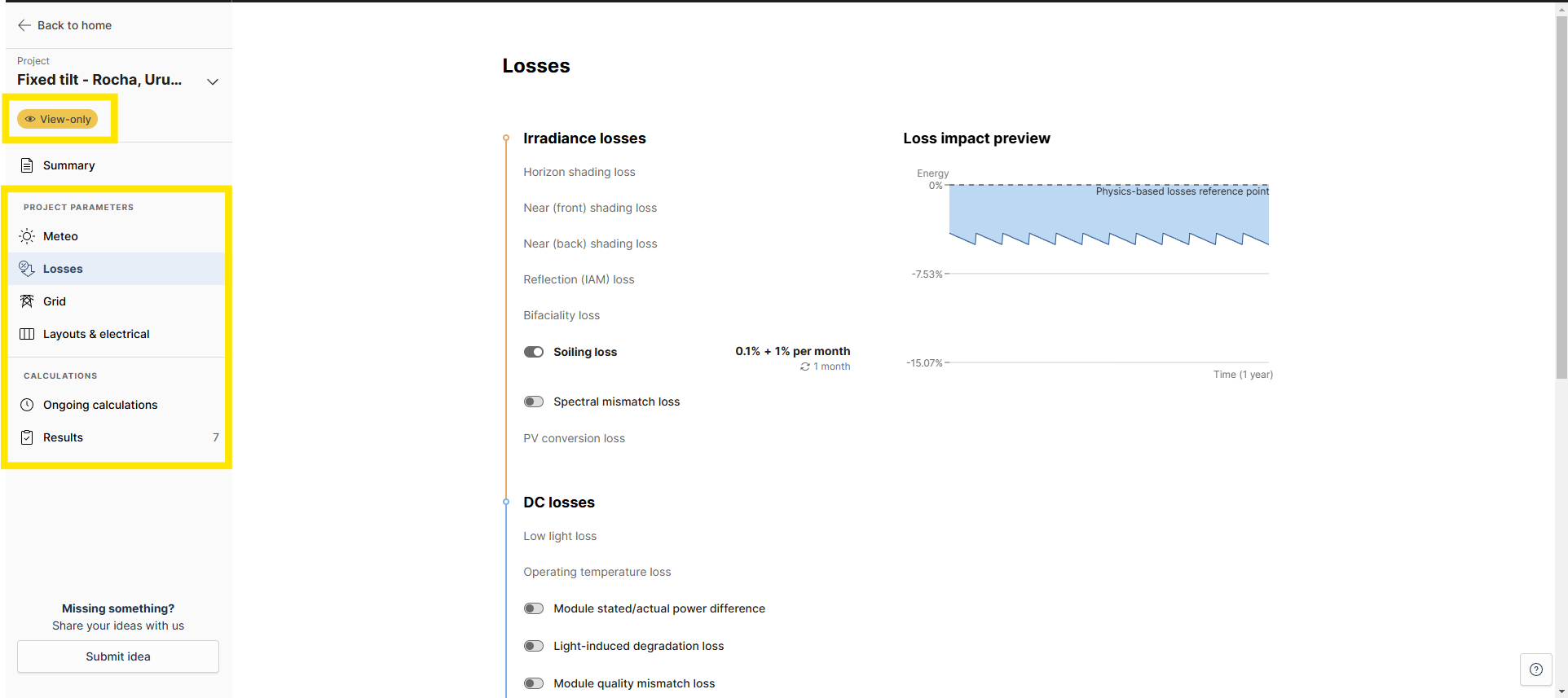
Task: Click Missing something? text
Action: coord(118,608)
